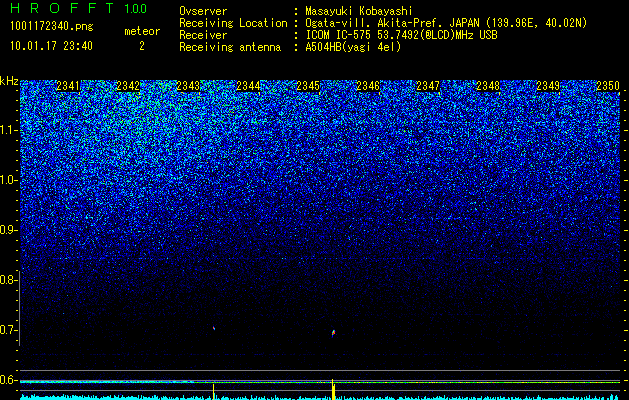Select the file name 1001172340.png
629x400 pixels.
52,26
